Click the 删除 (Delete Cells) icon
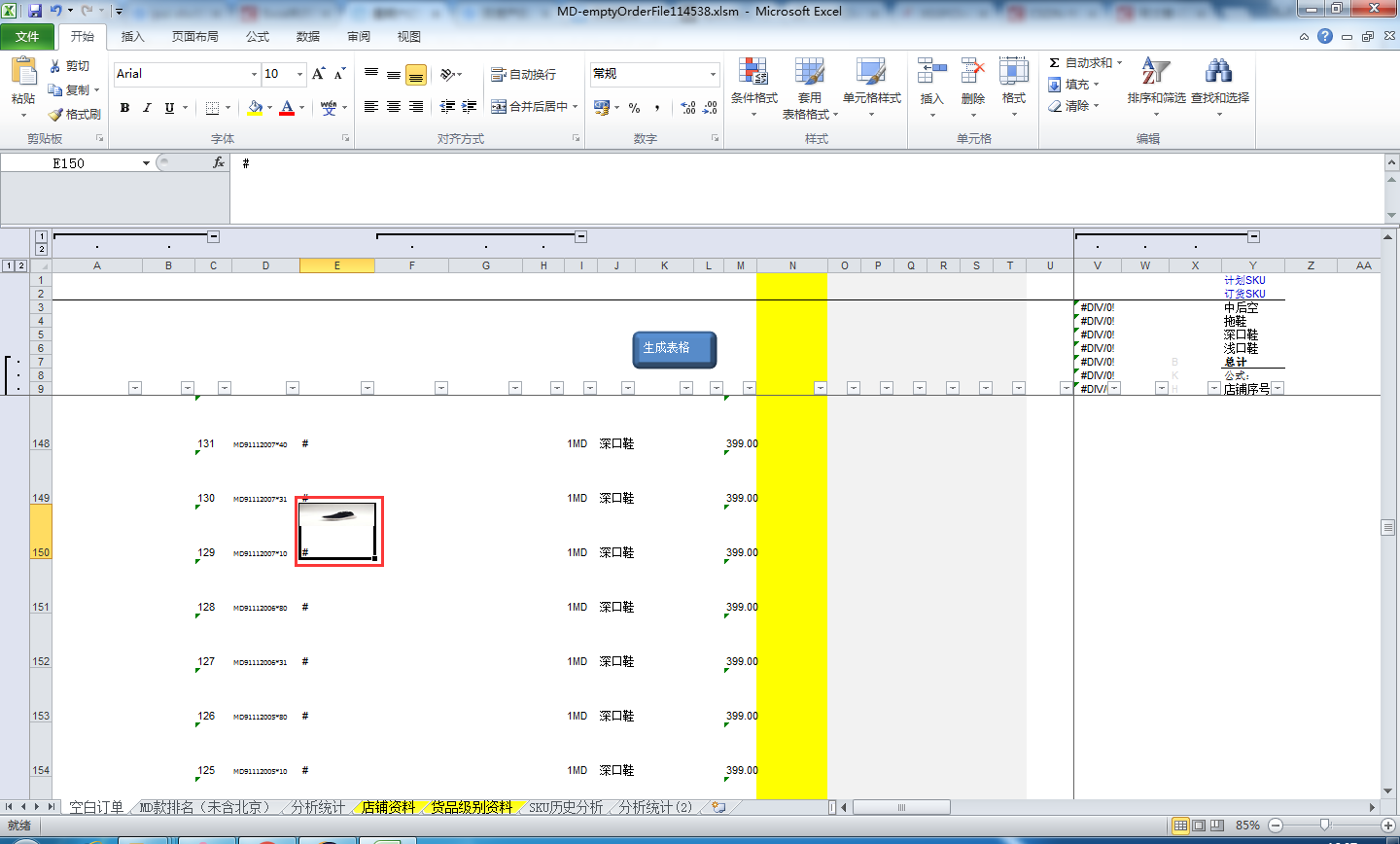The width and height of the screenshot is (1400, 844). (x=972, y=86)
